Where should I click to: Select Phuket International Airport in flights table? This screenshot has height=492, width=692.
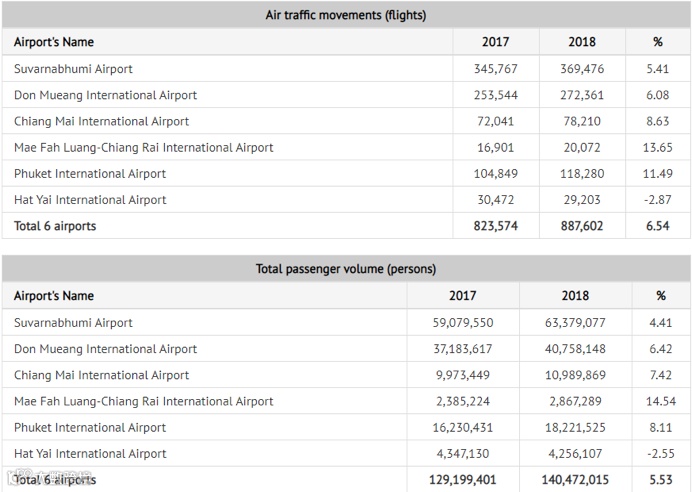point(90,173)
